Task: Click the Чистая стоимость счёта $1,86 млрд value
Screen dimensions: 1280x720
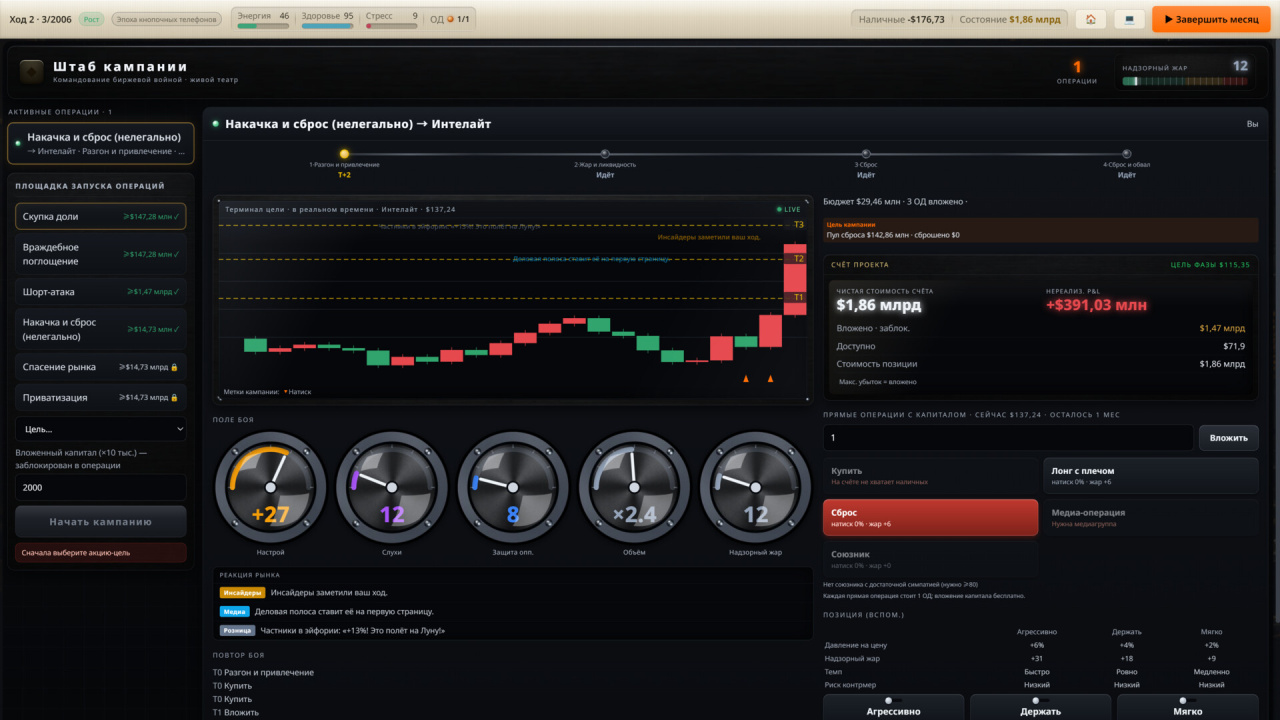Action: tap(879, 306)
